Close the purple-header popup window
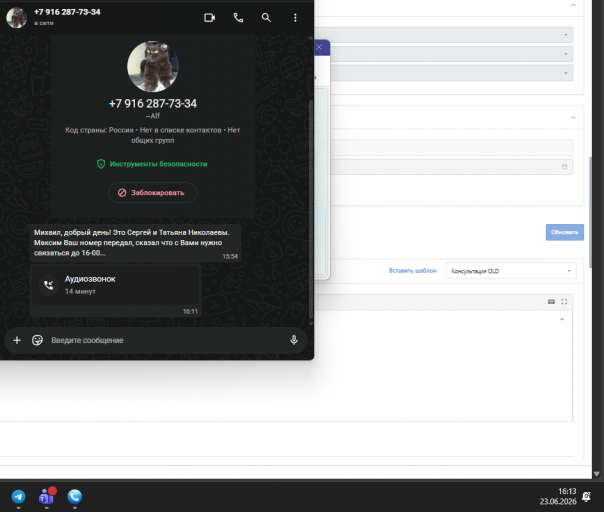Screen dimensions: 604x512 click(319, 47)
